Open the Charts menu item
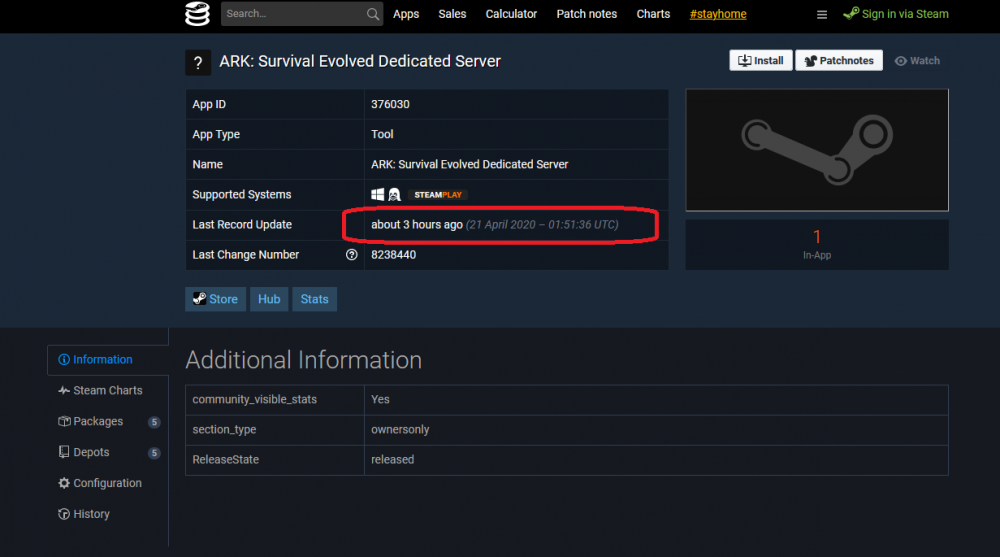 coord(653,14)
